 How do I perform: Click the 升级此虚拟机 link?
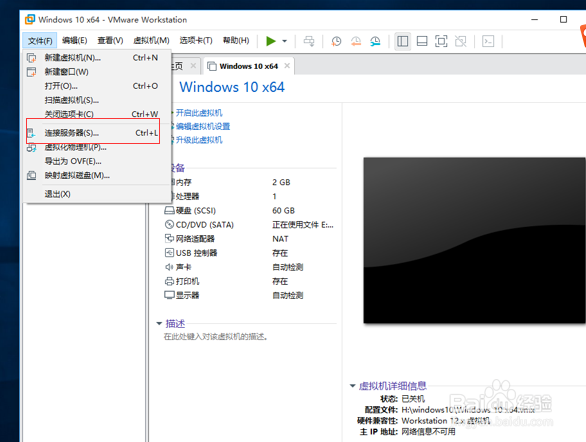tap(199, 140)
